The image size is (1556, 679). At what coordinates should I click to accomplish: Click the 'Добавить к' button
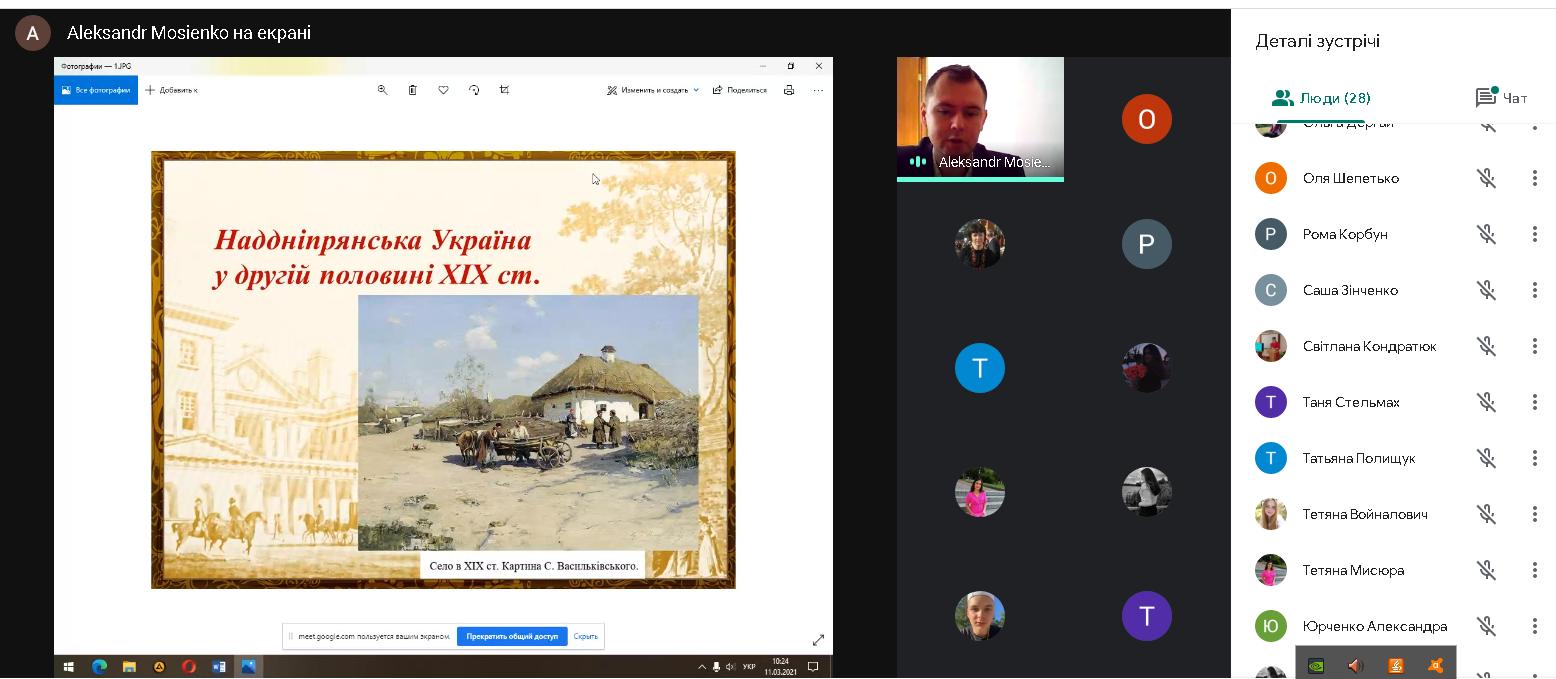[x=171, y=90]
